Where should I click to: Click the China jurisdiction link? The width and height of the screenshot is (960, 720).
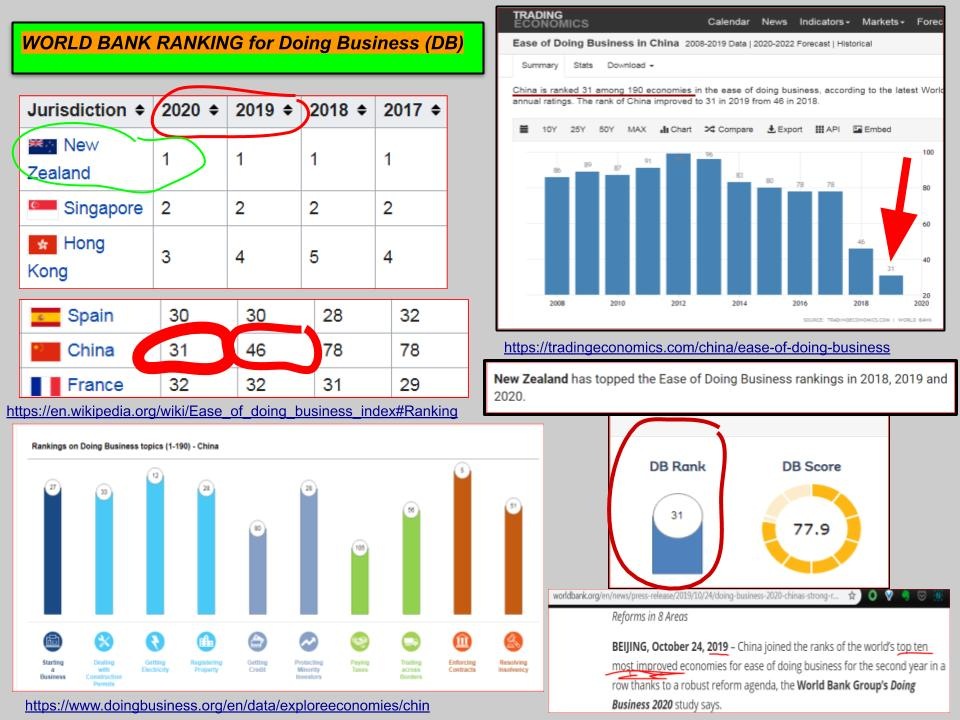point(91,351)
